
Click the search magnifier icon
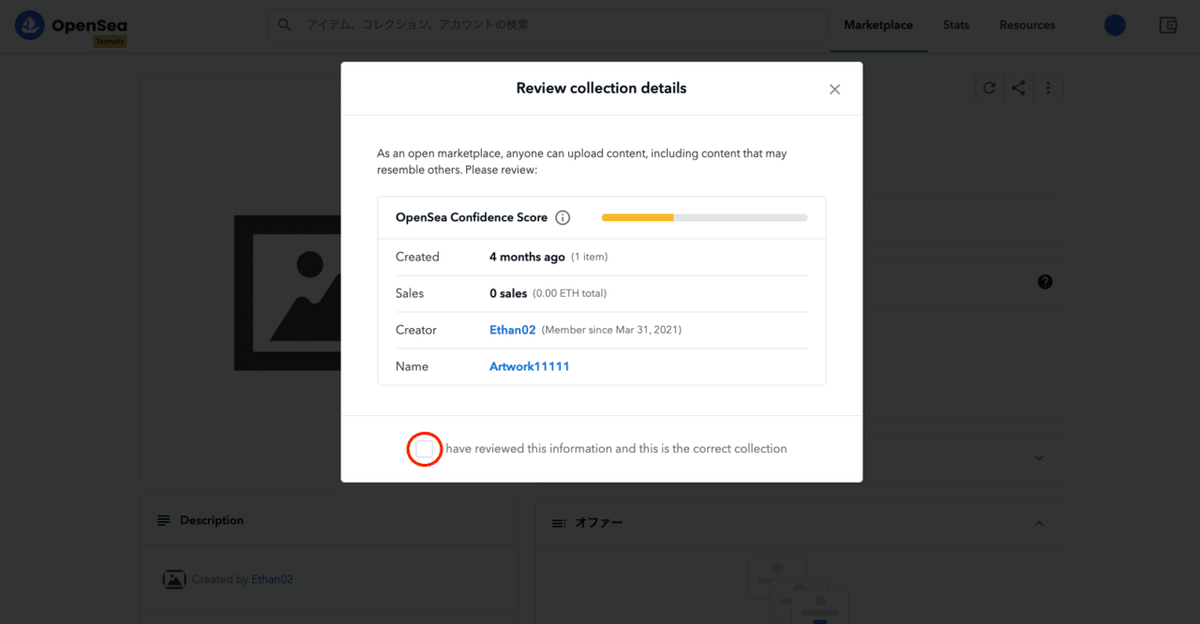(285, 25)
